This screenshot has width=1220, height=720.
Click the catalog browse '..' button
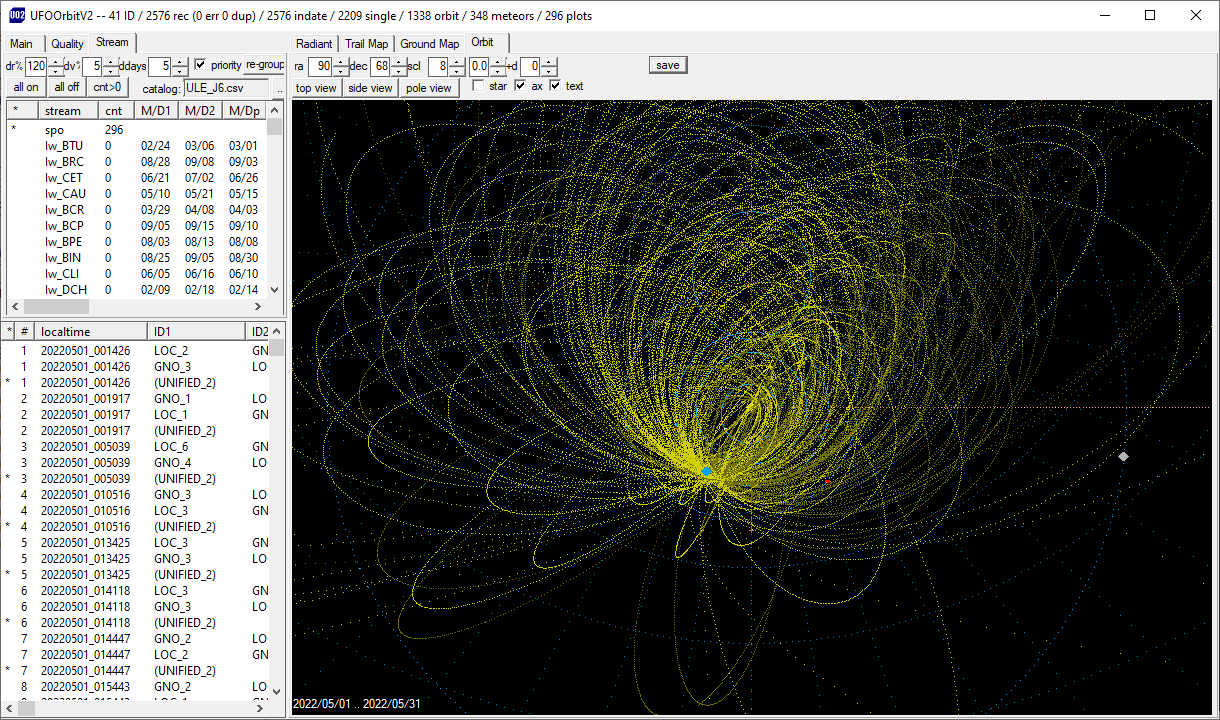pos(279,88)
